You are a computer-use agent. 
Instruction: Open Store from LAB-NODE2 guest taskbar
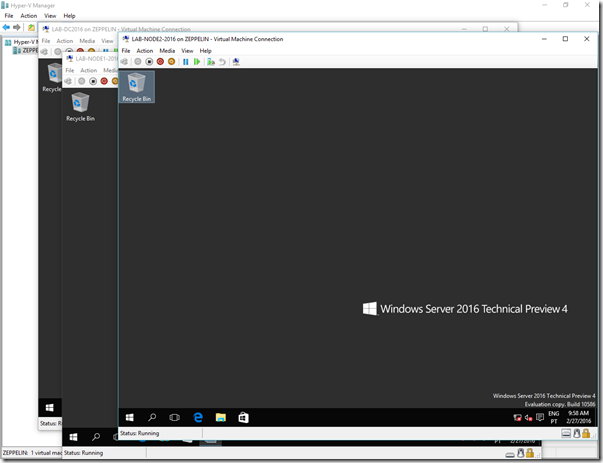(x=243, y=417)
